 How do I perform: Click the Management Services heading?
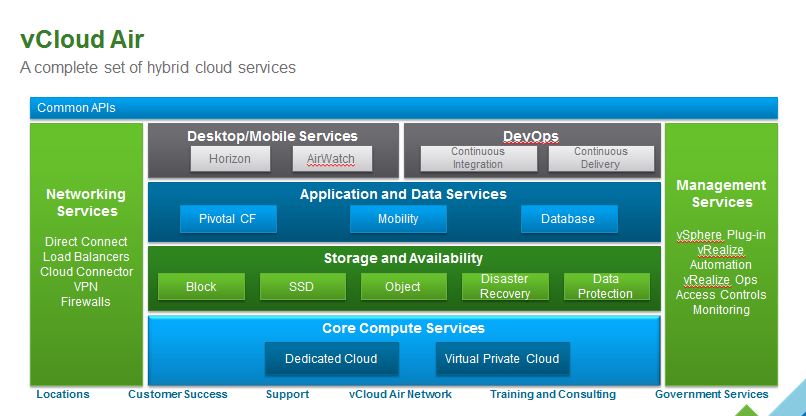tap(721, 194)
